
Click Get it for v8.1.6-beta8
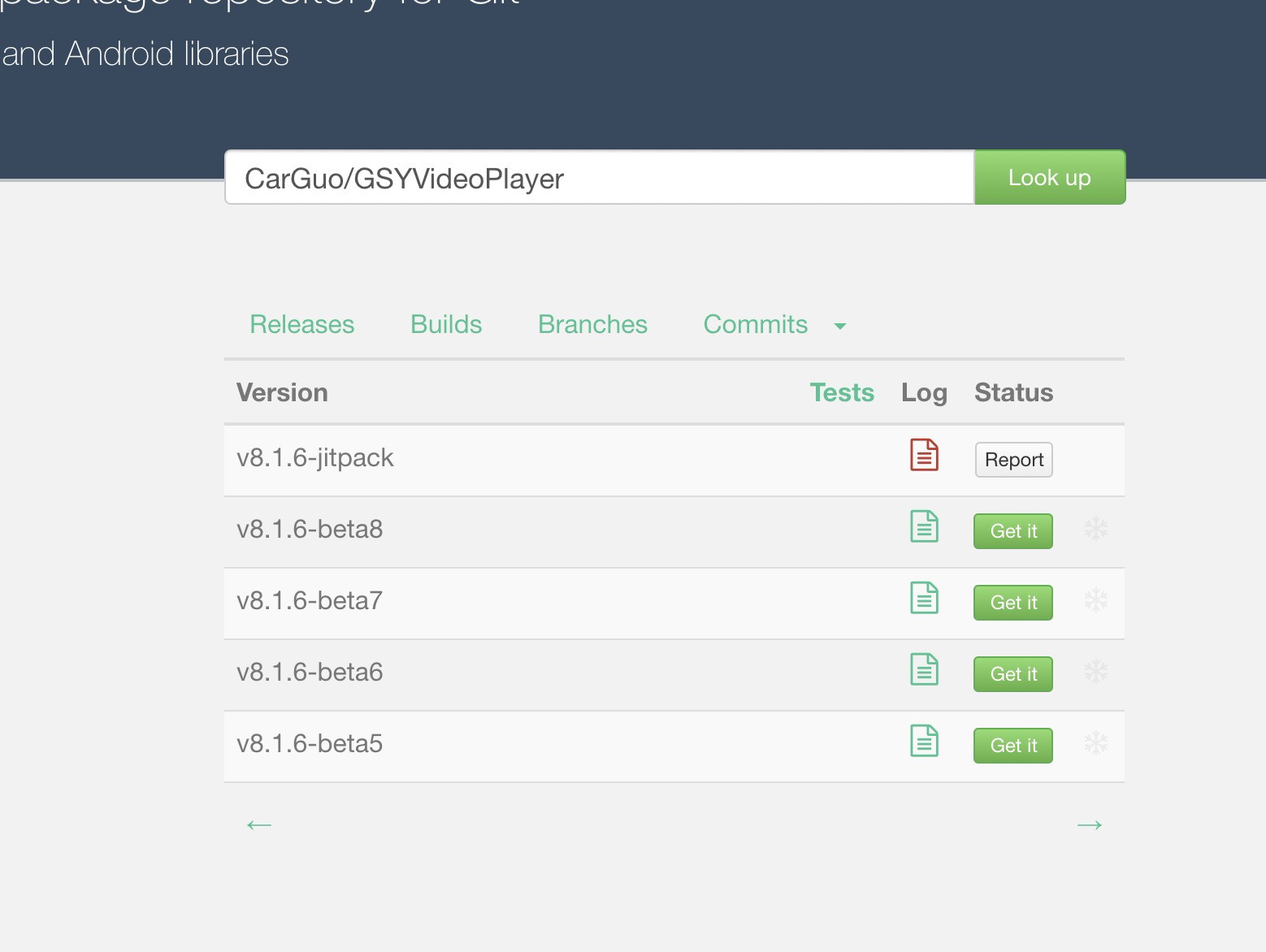1012,530
